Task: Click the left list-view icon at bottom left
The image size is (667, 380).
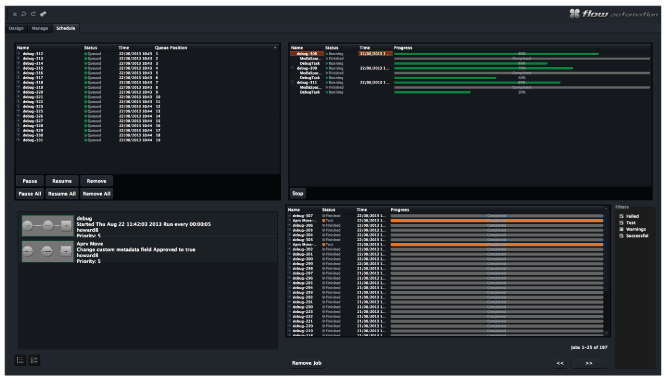Action: click(20, 360)
